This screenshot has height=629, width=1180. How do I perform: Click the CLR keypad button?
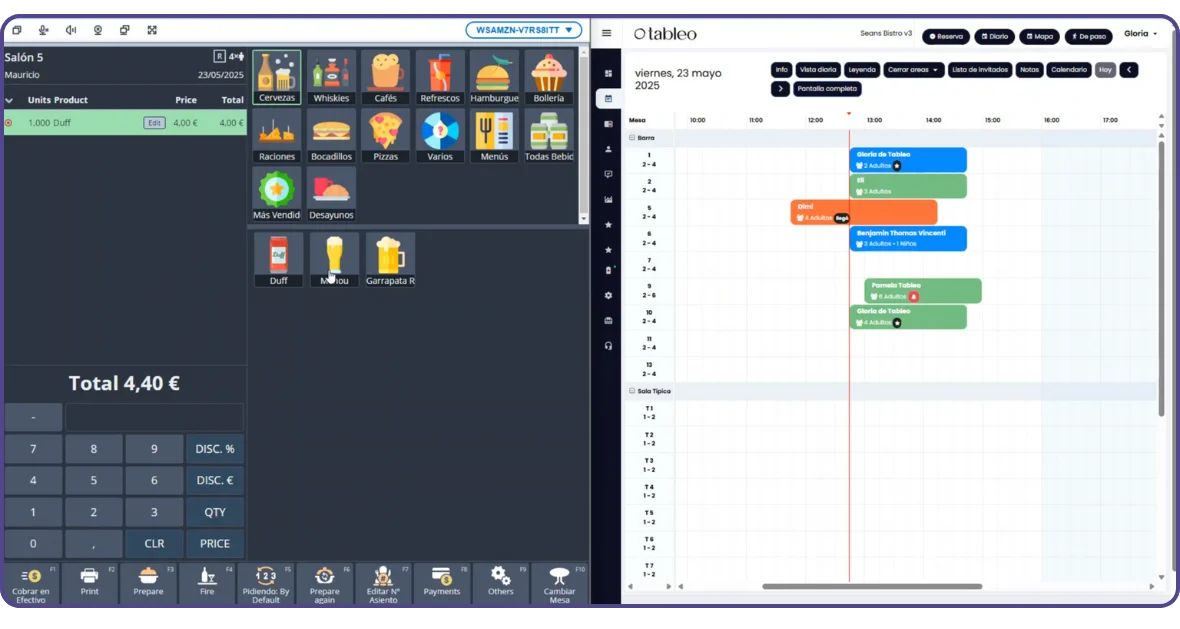[154, 543]
